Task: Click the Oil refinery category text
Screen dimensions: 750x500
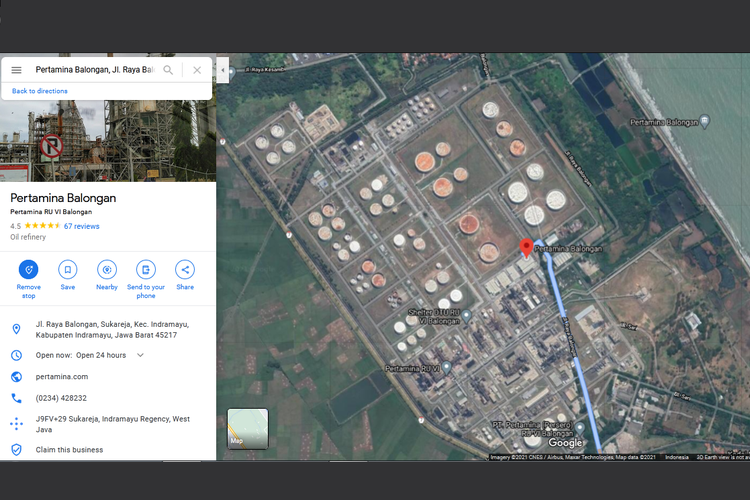Action: pos(28,237)
